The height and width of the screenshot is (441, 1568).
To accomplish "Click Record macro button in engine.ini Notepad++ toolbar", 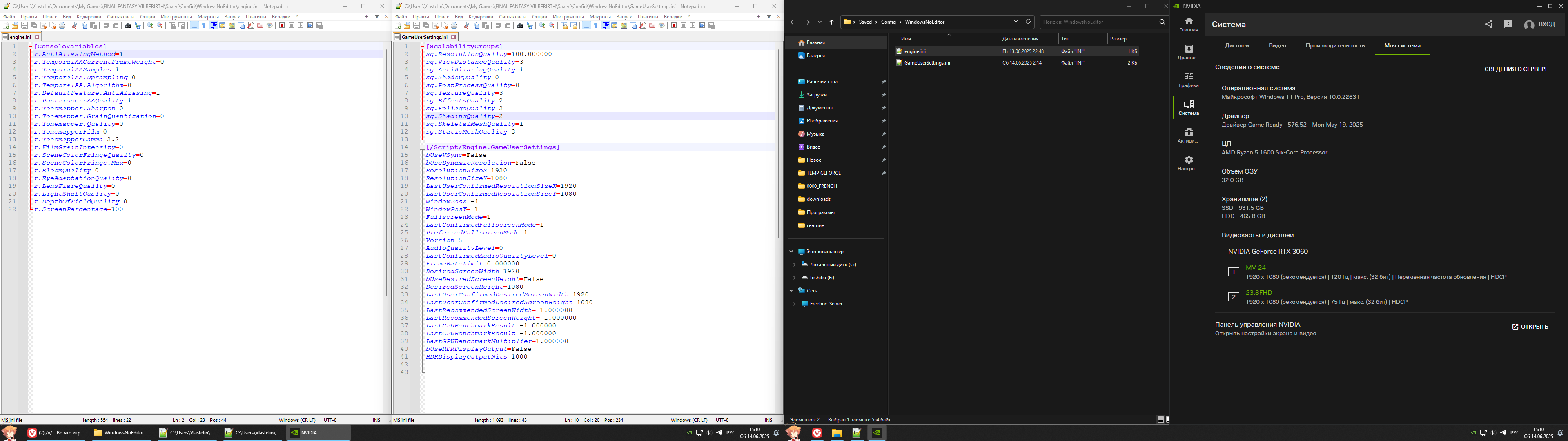I will (x=282, y=26).
